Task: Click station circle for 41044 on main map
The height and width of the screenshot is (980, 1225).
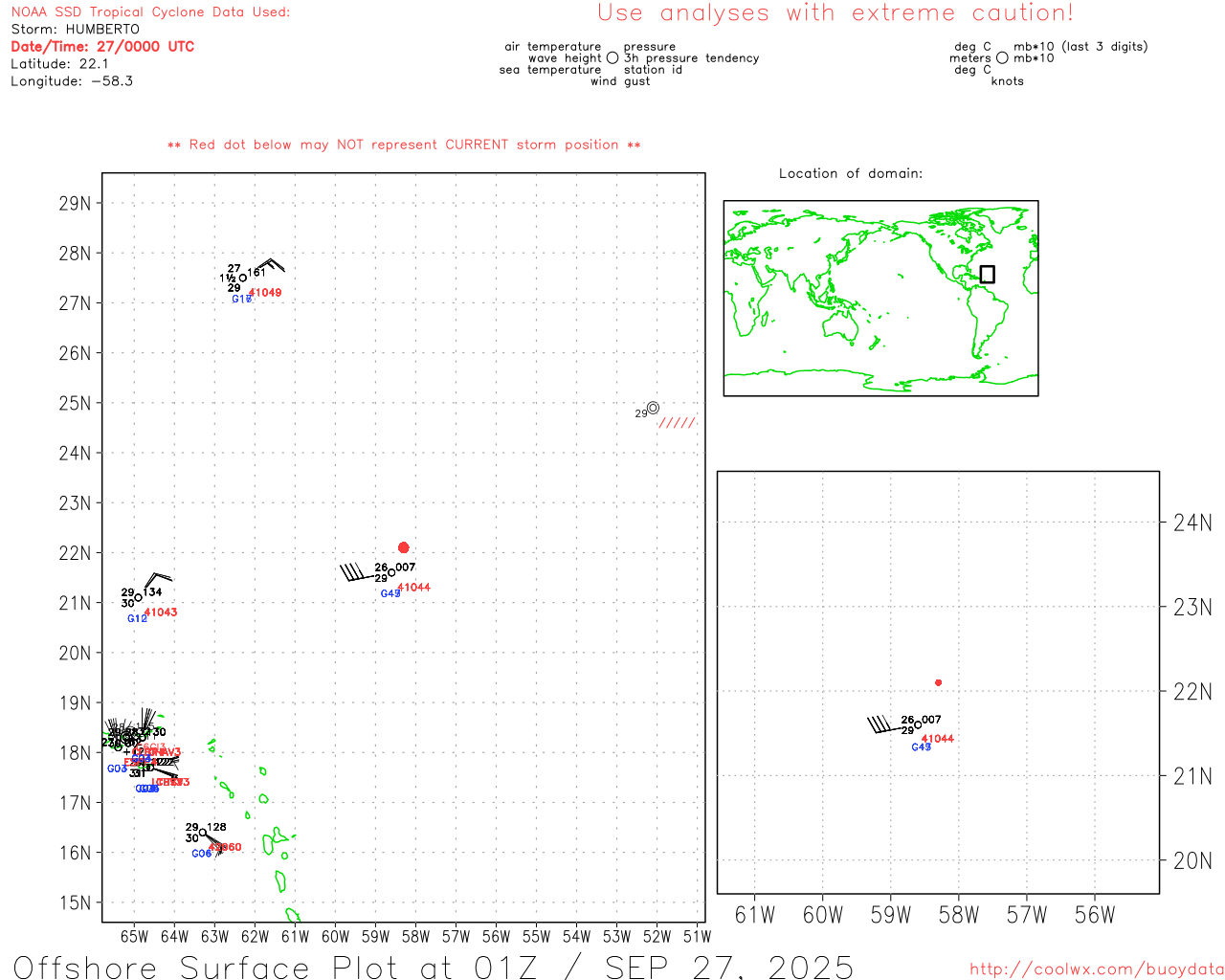Action: [391, 572]
